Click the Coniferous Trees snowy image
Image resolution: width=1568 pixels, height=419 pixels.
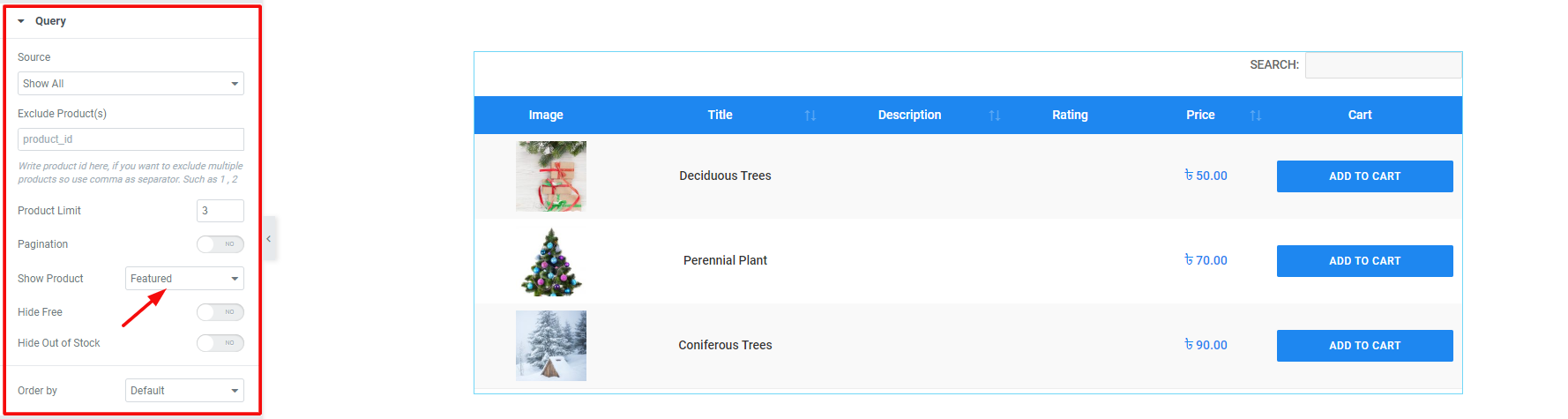(551, 346)
